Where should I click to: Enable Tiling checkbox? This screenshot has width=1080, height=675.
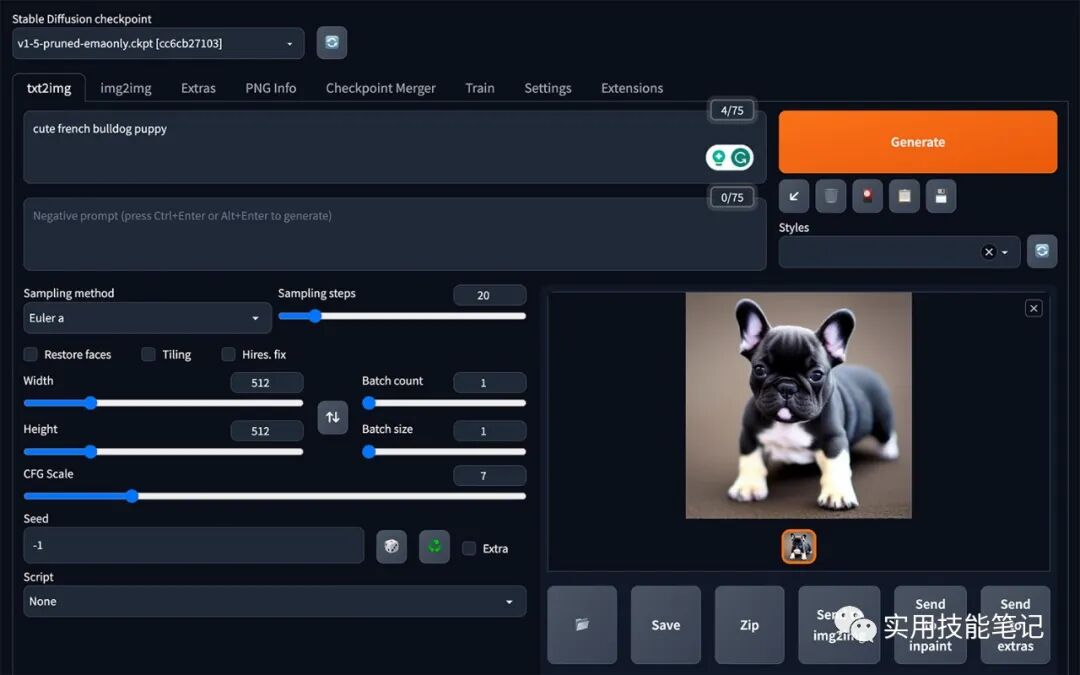(x=148, y=354)
